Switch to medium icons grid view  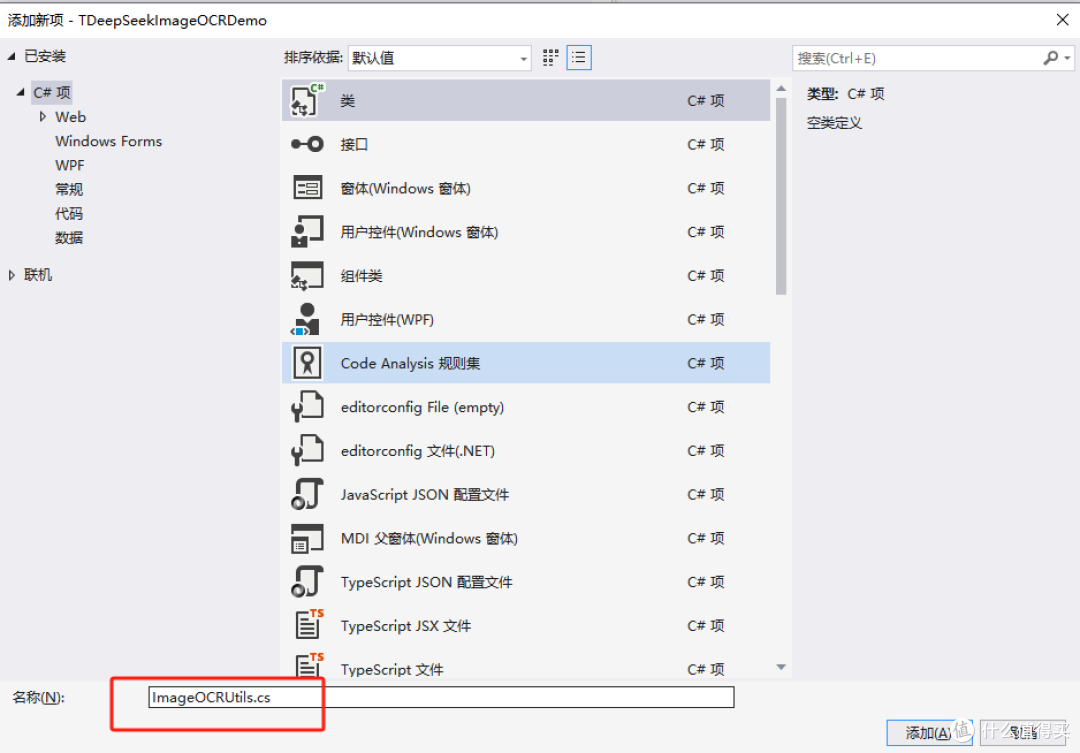(x=550, y=58)
